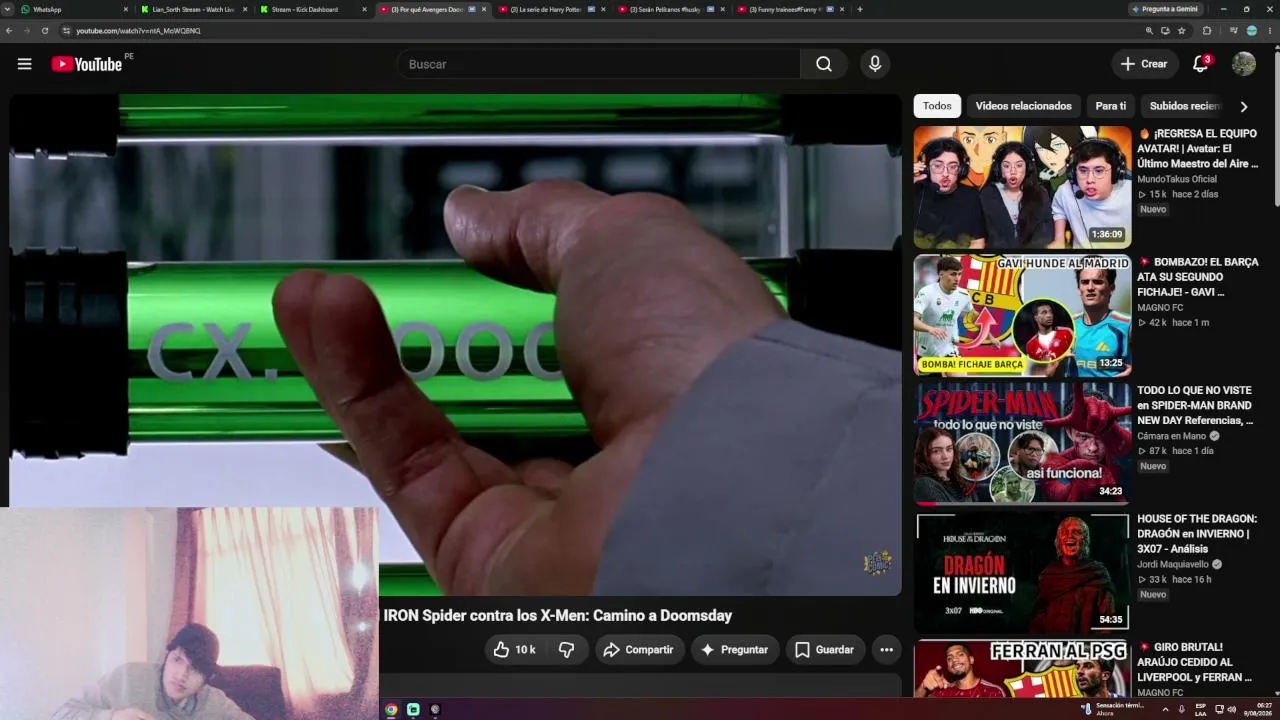Open the three-dot more actions menu

(886, 650)
